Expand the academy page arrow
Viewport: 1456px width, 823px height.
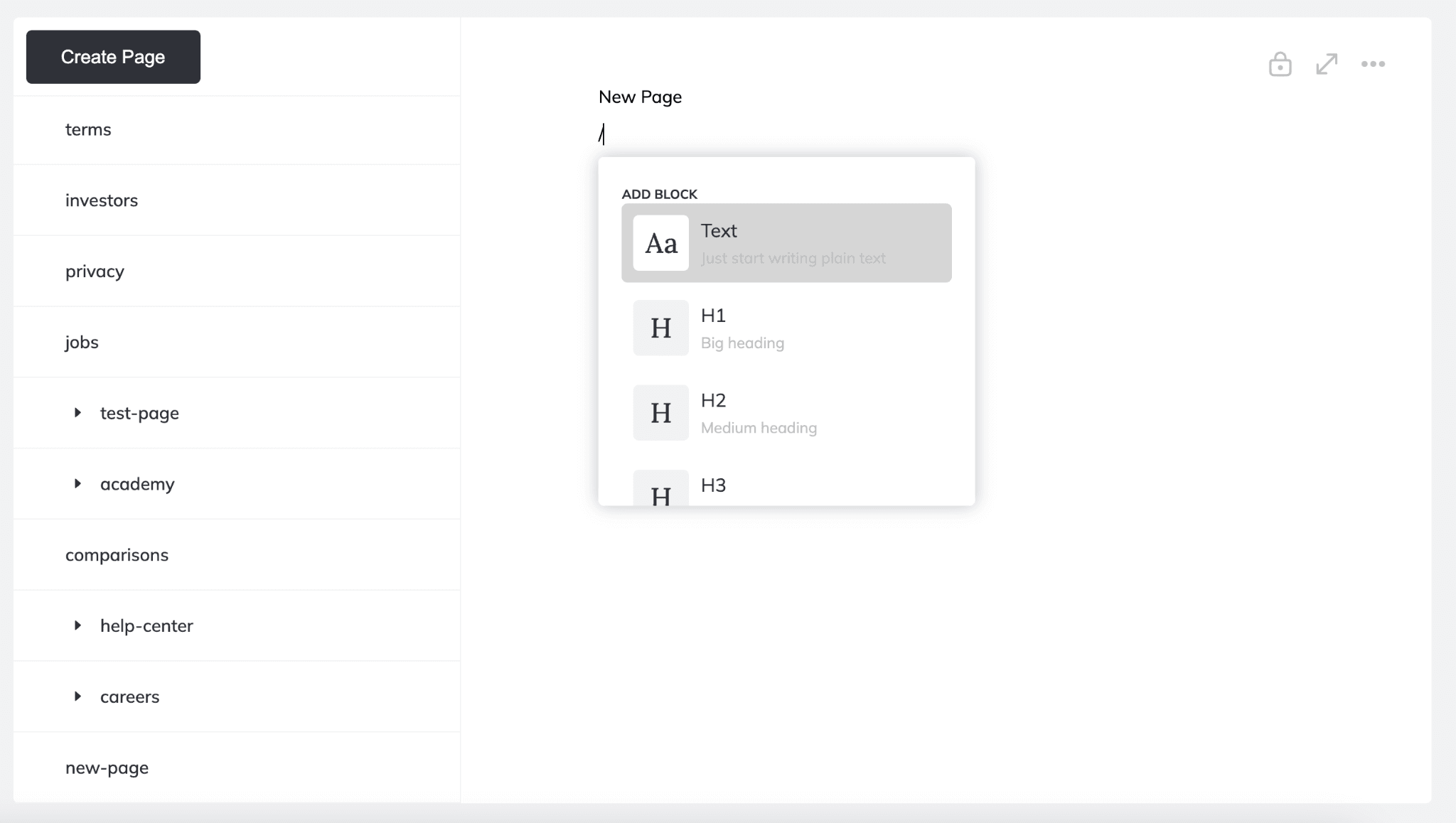click(77, 484)
